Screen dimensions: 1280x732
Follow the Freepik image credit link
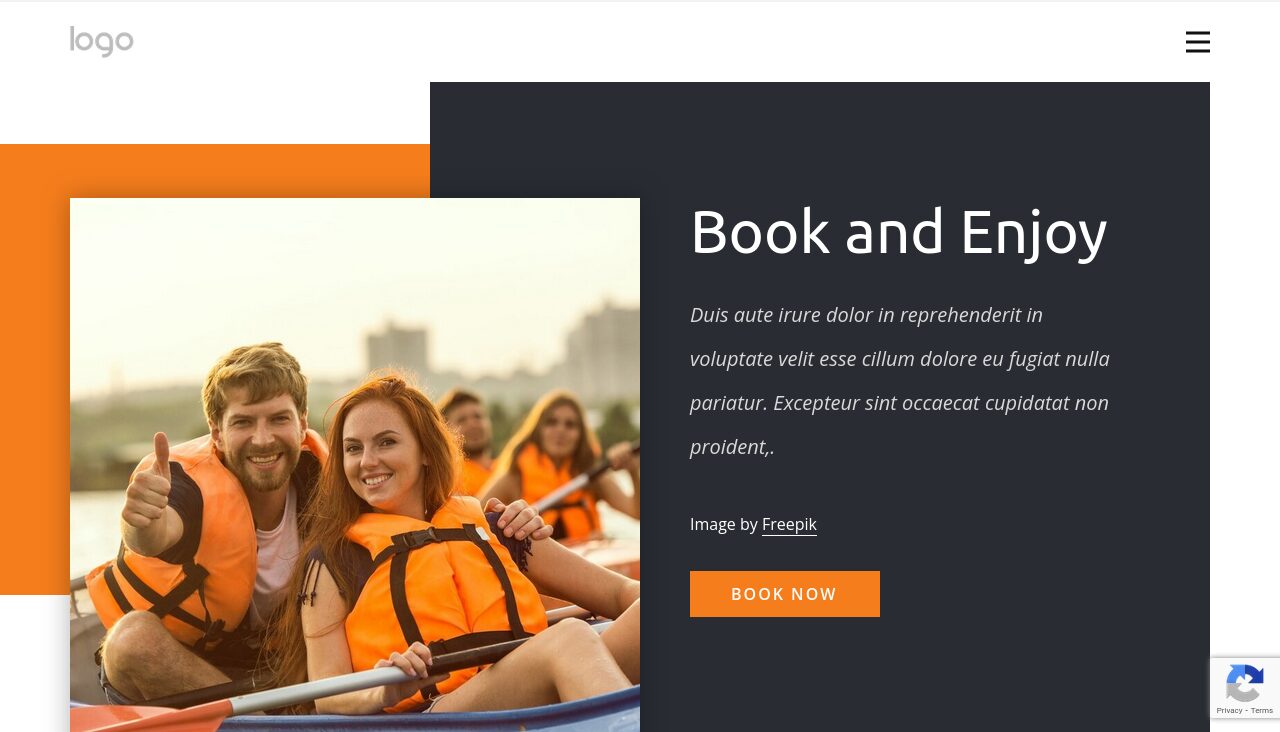789,524
